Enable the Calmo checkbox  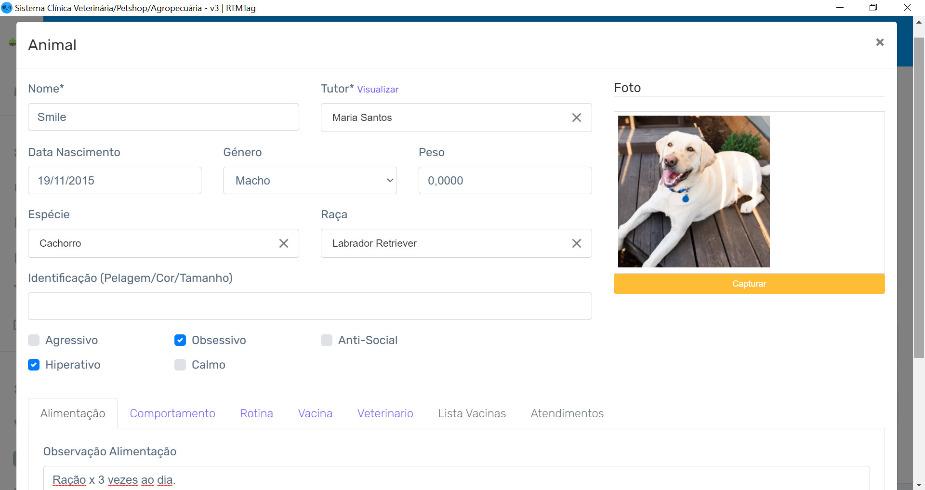pos(180,365)
